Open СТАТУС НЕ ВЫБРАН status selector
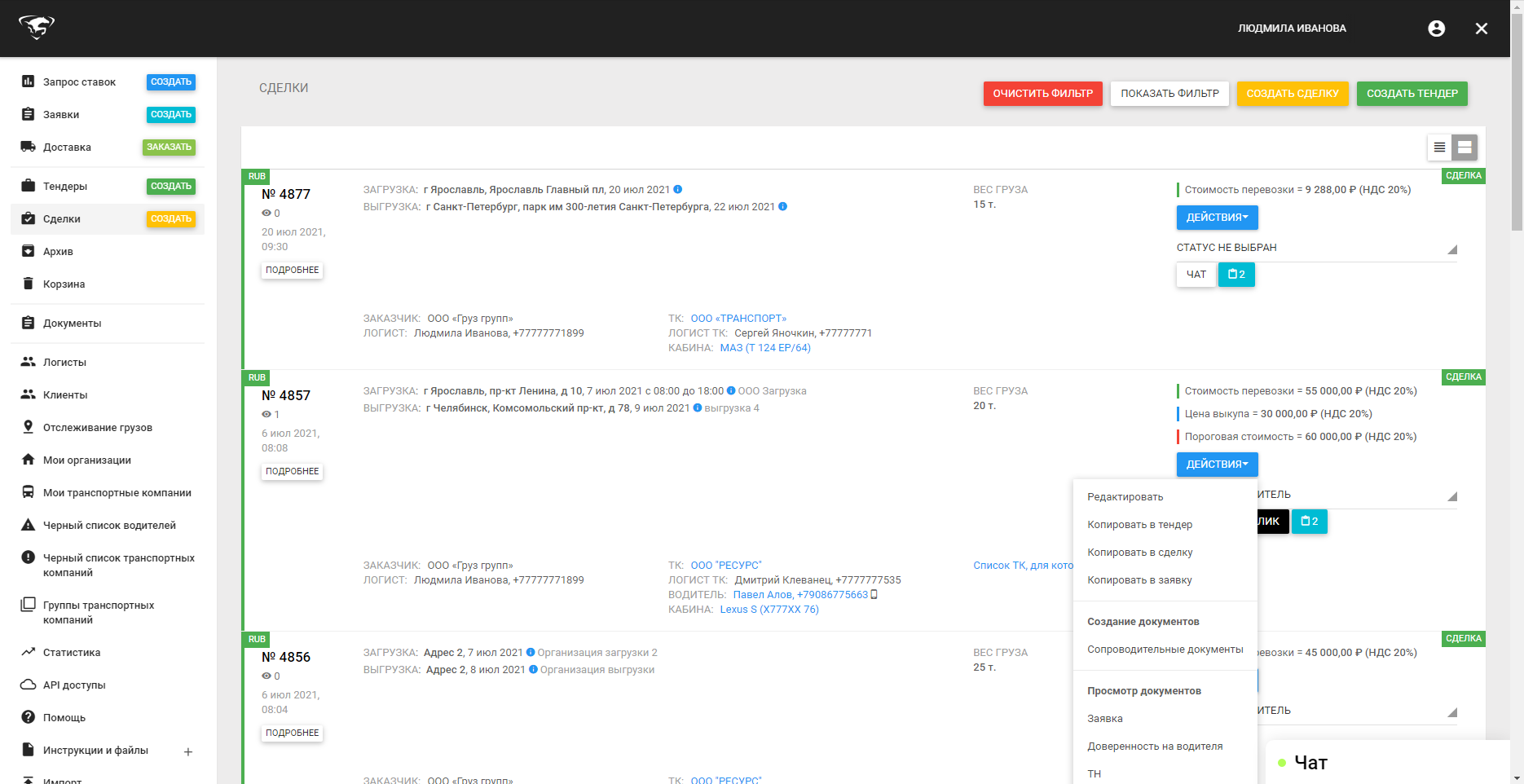The image size is (1524, 784). coord(1316,248)
